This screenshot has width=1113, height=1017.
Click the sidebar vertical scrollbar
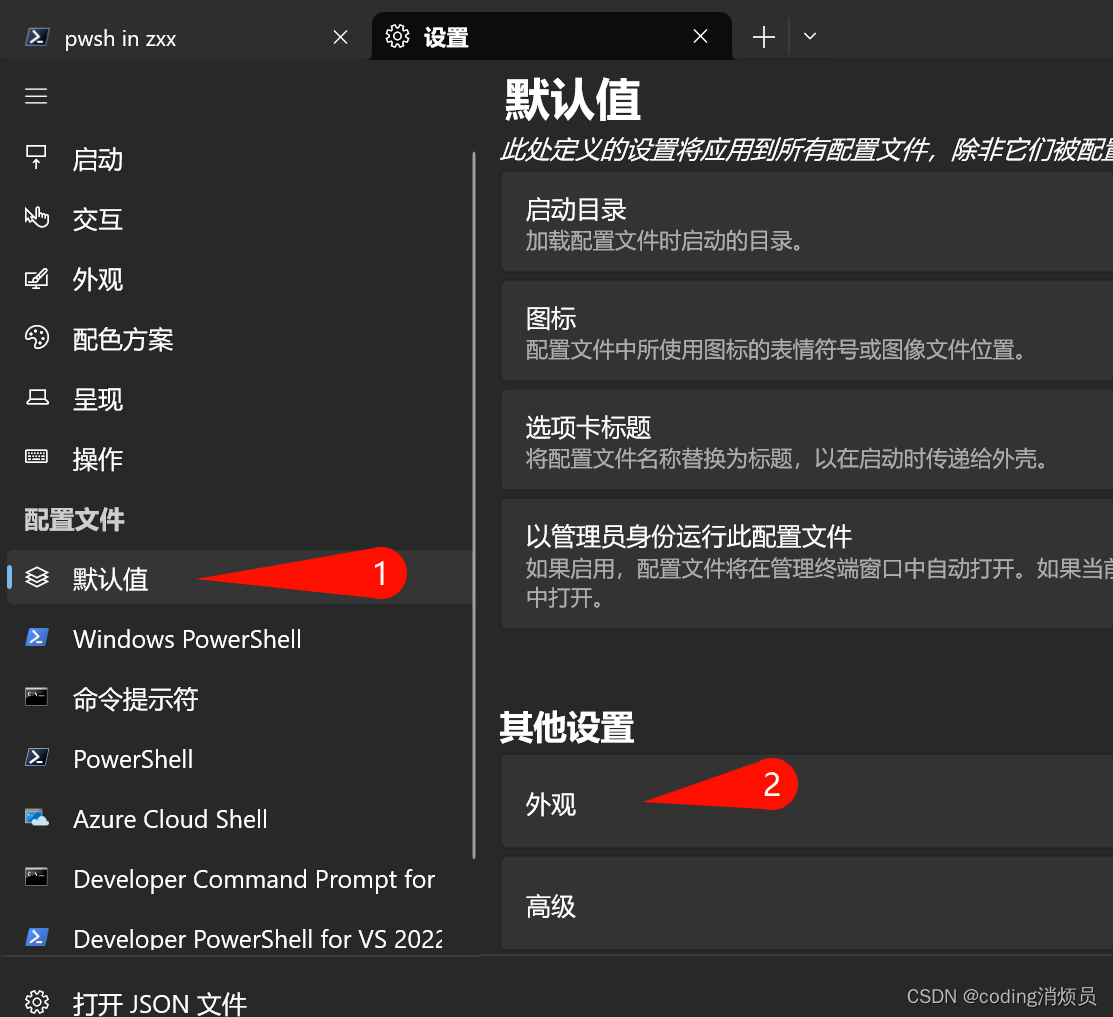point(473,505)
